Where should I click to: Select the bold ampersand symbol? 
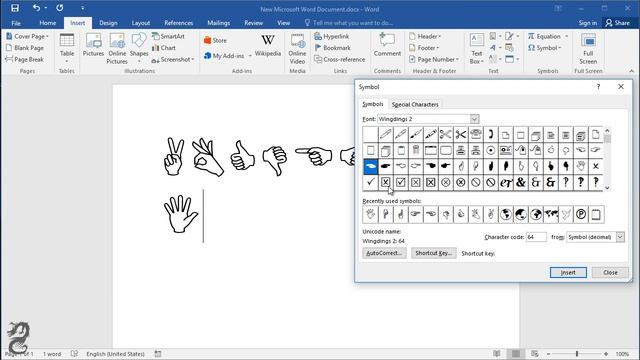pyautogui.click(x=520, y=182)
